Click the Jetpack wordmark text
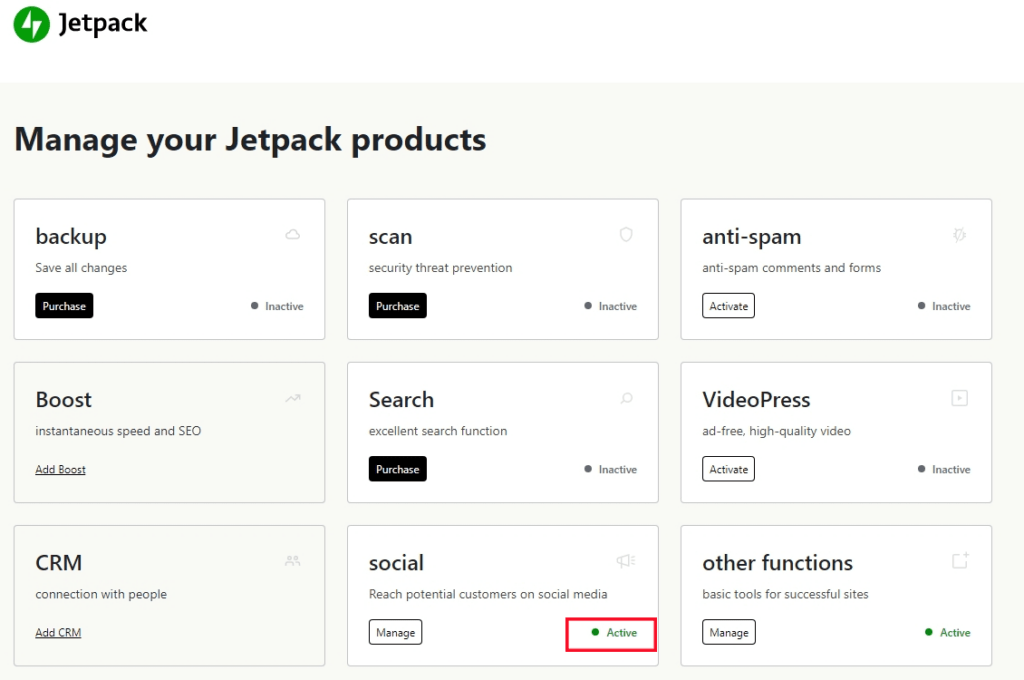Viewport: 1024px width, 680px height. (x=103, y=24)
